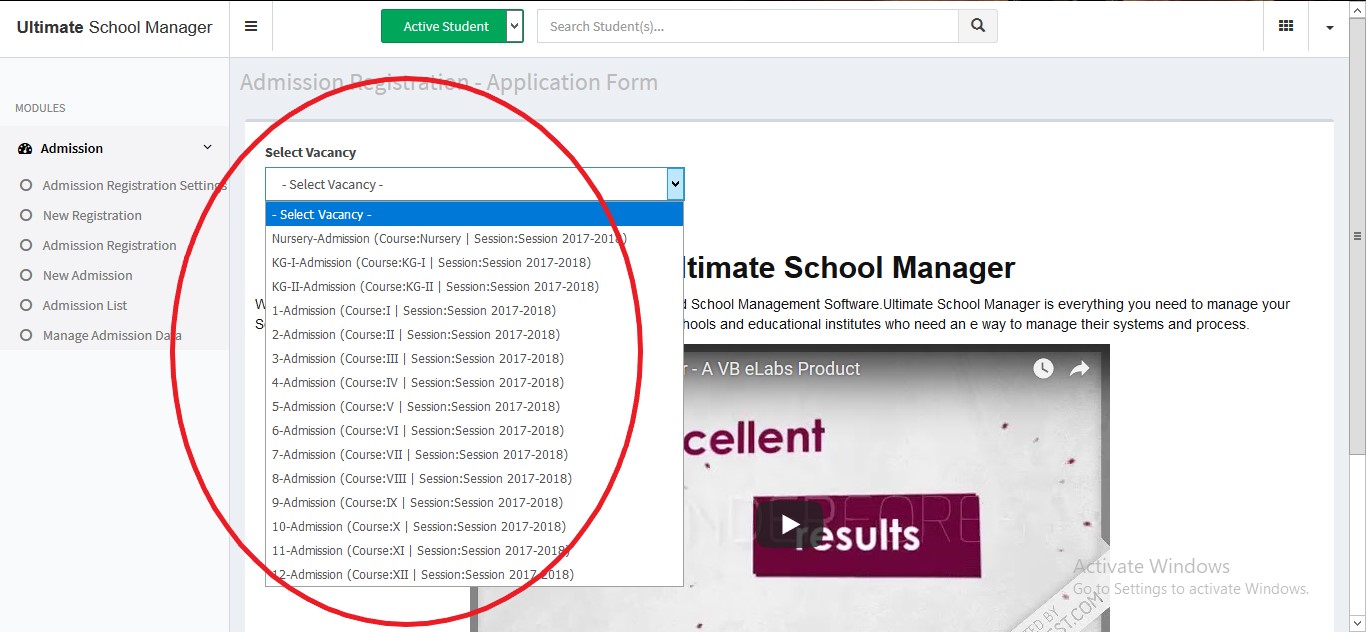1367x632 pixels.
Task: Choose the '- Select Vacancy -' placeholder option
Action: pos(475,214)
